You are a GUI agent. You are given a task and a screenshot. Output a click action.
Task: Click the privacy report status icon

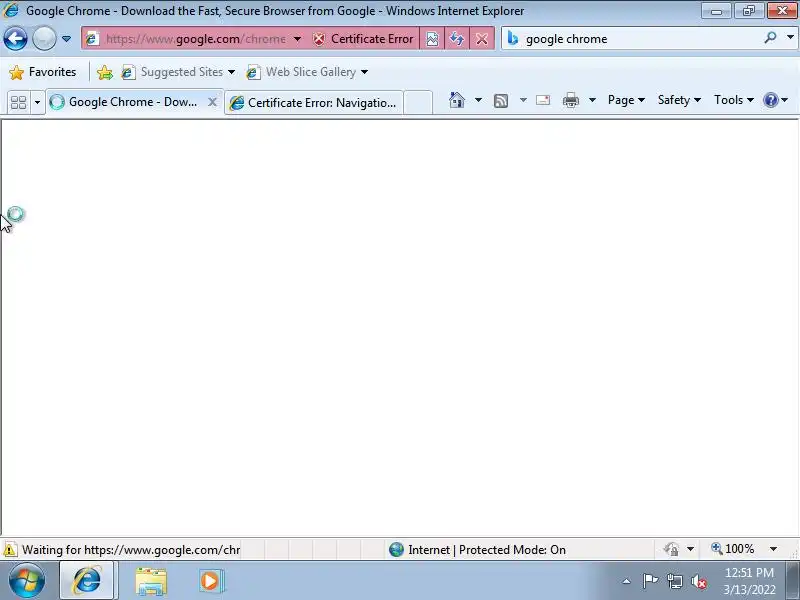(x=671, y=549)
